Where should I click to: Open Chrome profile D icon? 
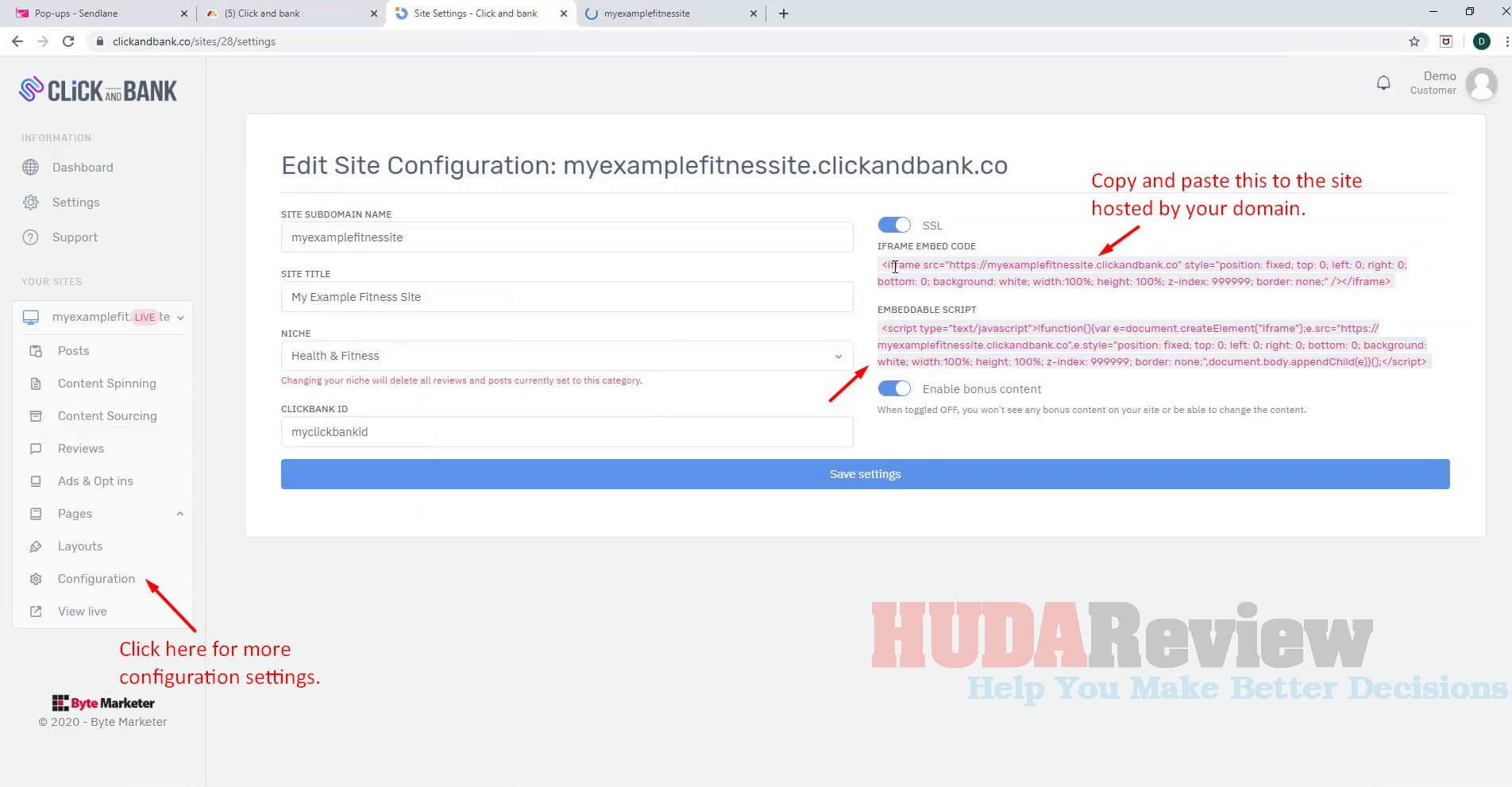[x=1481, y=41]
